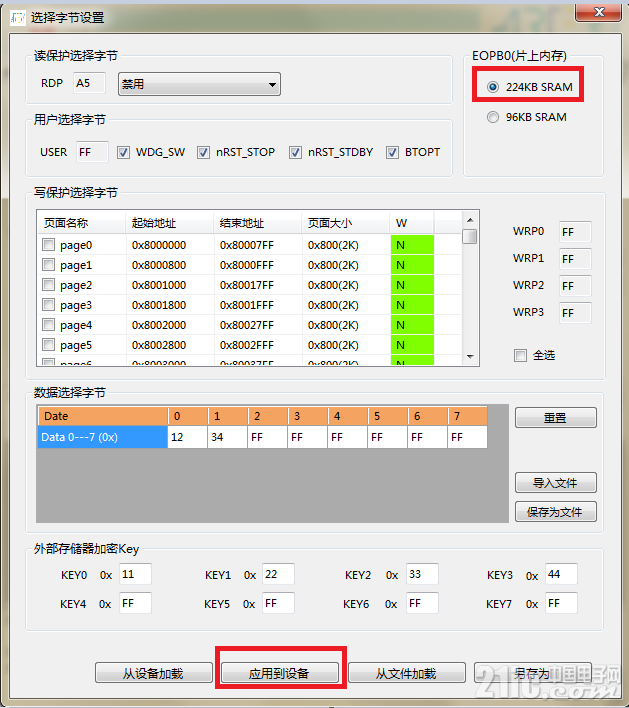This screenshot has height=708, width=629.
Task: Uncheck the nRST_STOP checkbox
Action: [x=203, y=153]
